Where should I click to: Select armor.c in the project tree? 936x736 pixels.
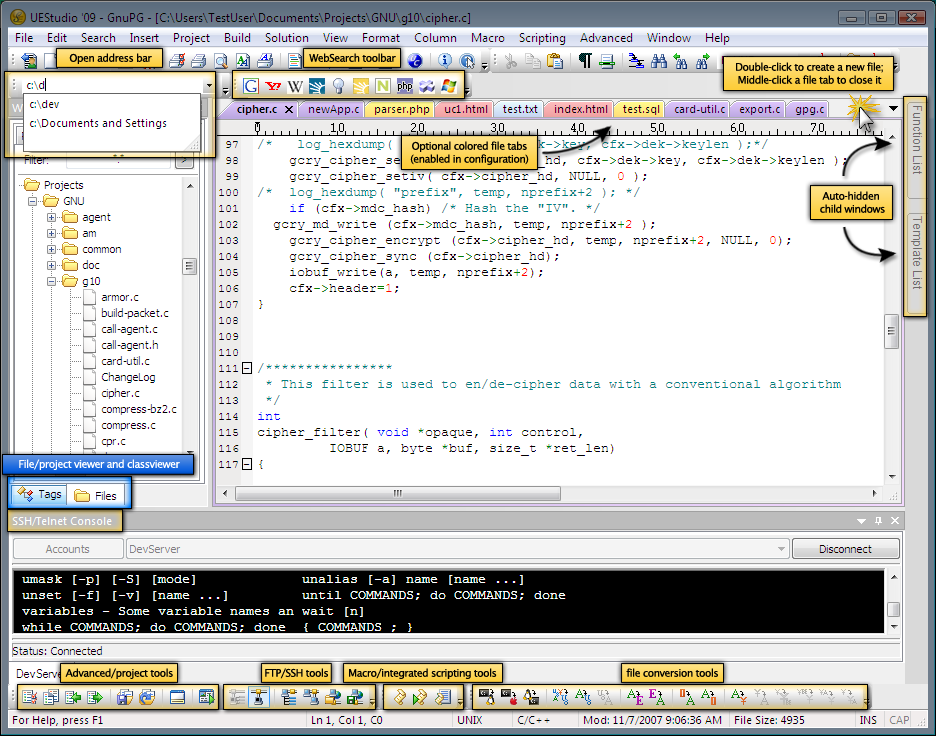tap(120, 297)
